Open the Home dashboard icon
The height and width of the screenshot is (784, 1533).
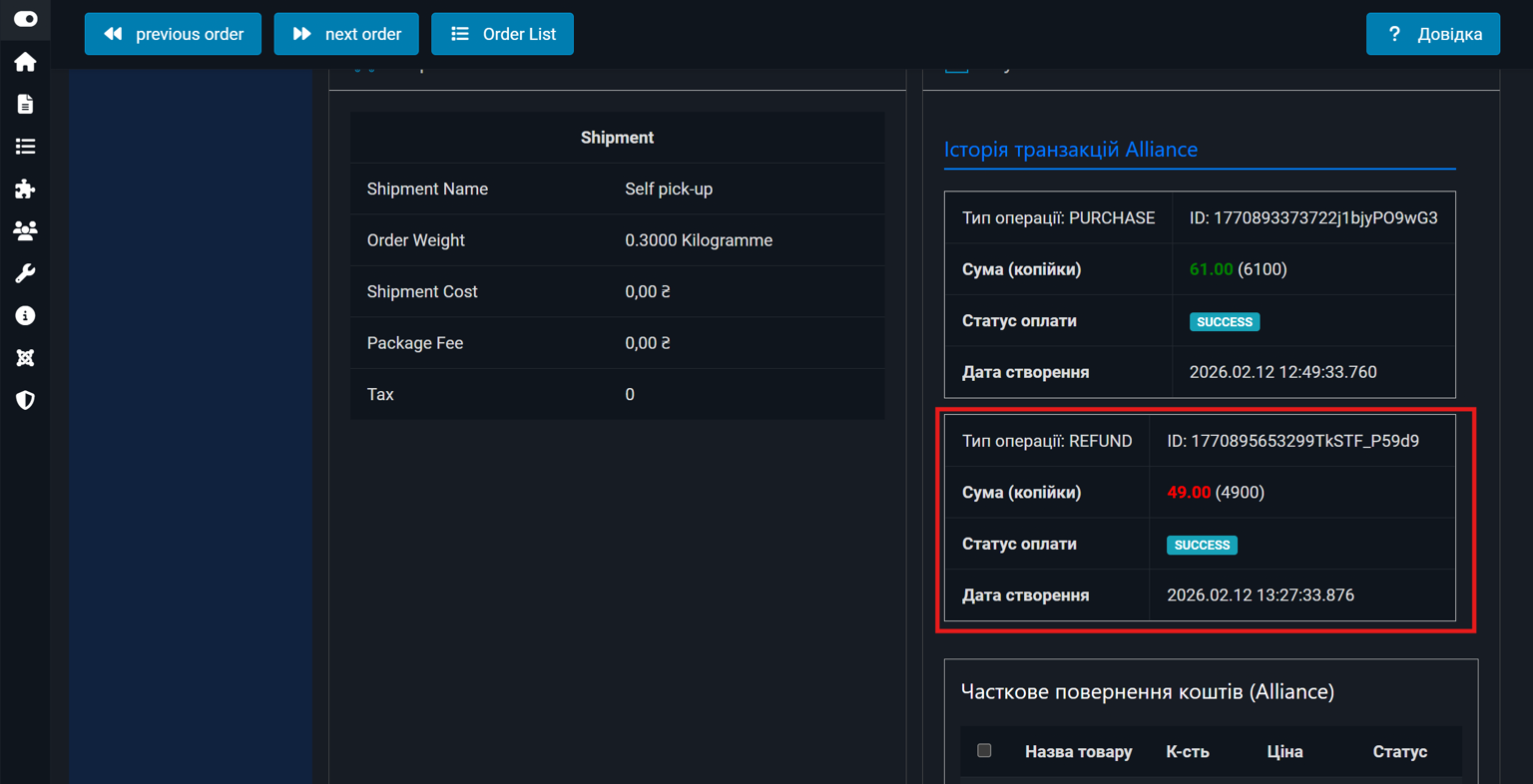(x=25, y=62)
